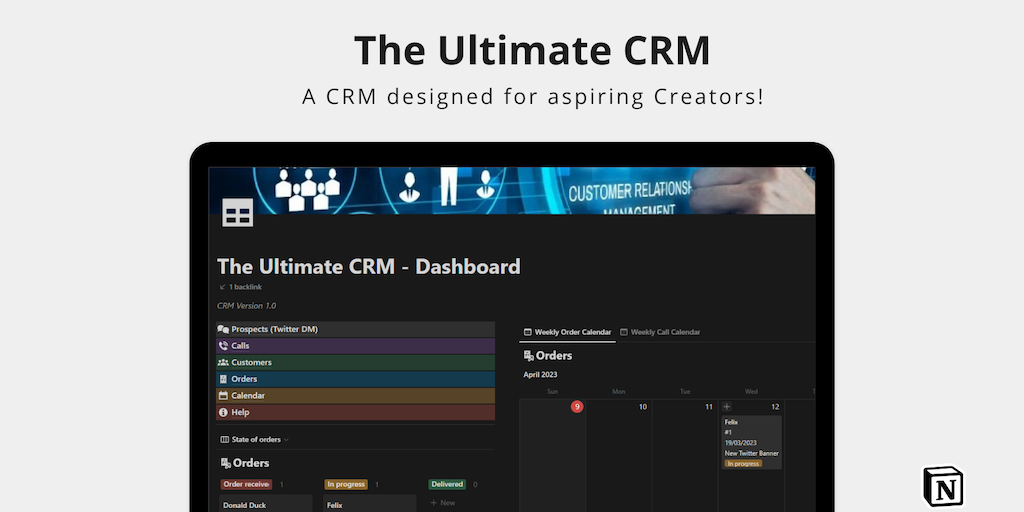
Task: Select the highlighted day 9 in calendar
Action: click(x=577, y=407)
